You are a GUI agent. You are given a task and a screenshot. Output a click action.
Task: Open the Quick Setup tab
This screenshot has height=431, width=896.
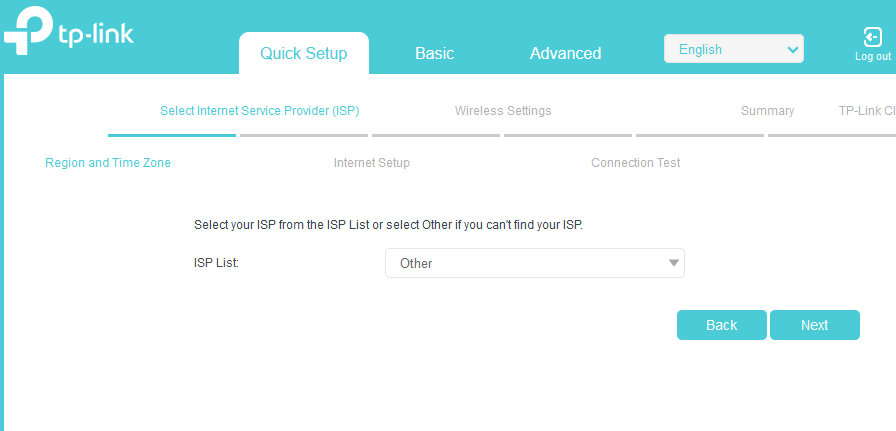tap(304, 54)
